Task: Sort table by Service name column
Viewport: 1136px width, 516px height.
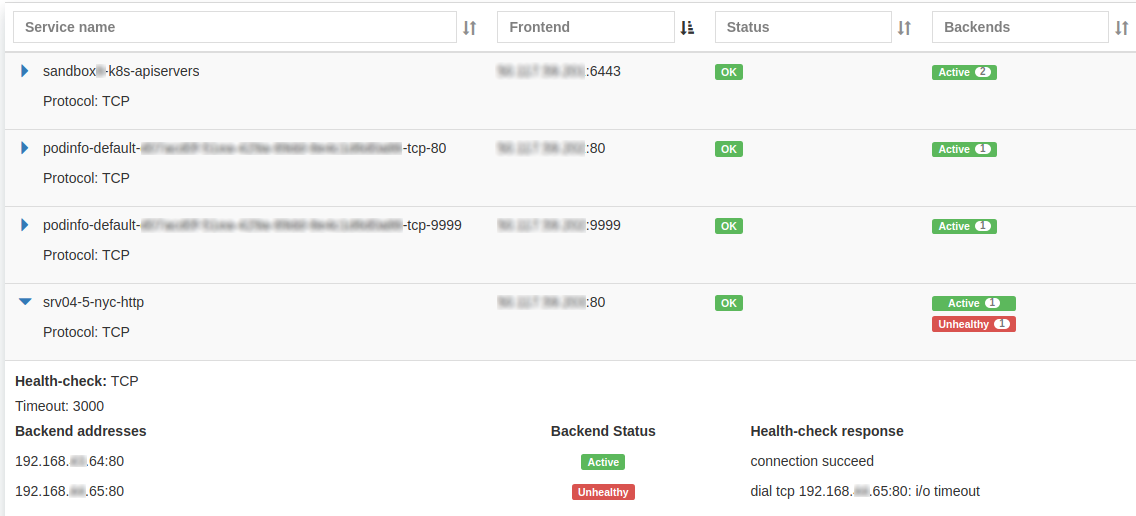Action: [x=470, y=28]
